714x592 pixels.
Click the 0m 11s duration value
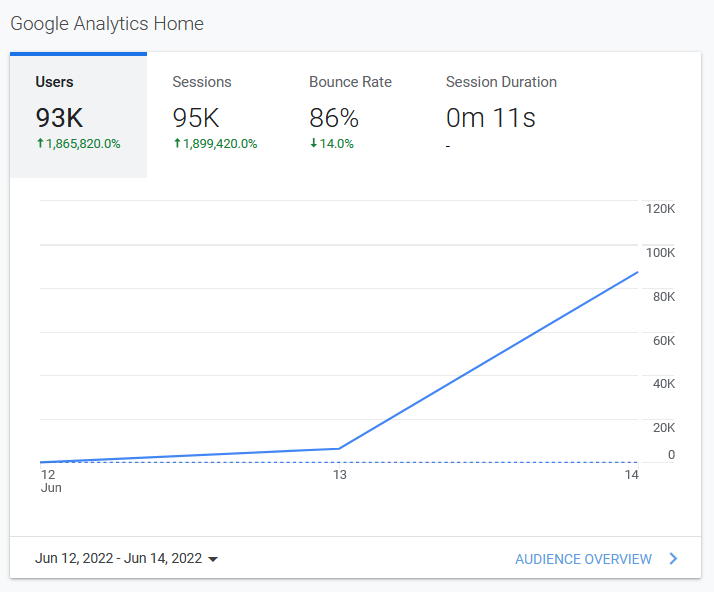(x=490, y=118)
